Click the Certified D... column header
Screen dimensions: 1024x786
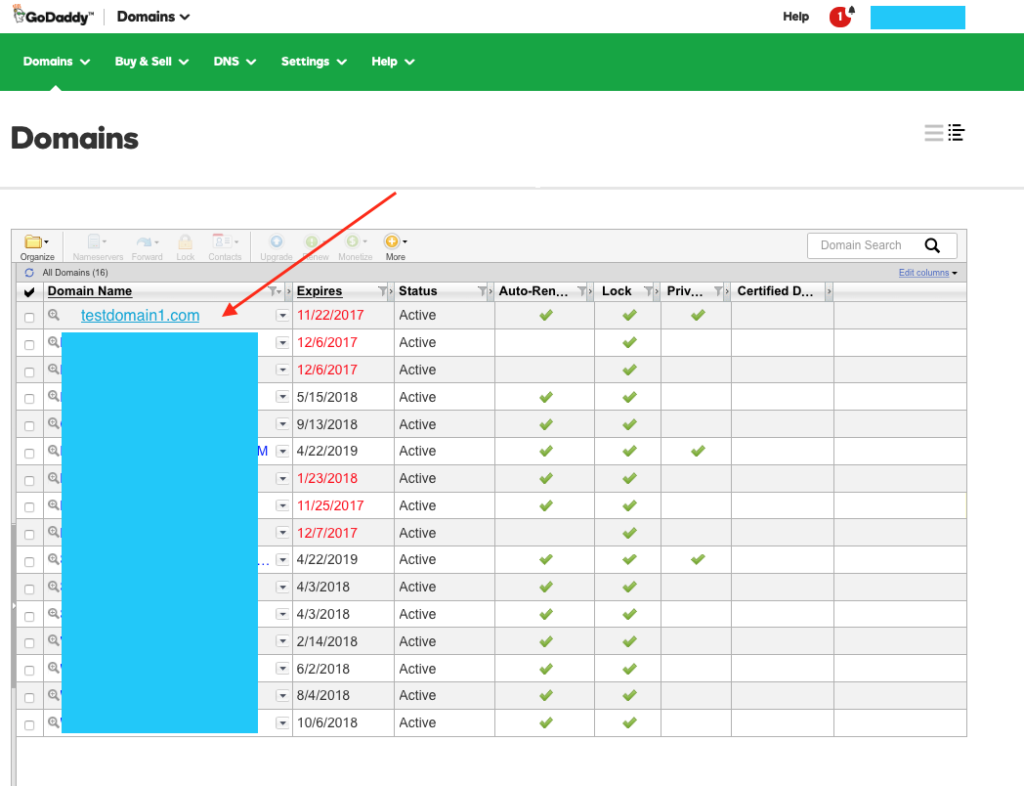[775, 291]
